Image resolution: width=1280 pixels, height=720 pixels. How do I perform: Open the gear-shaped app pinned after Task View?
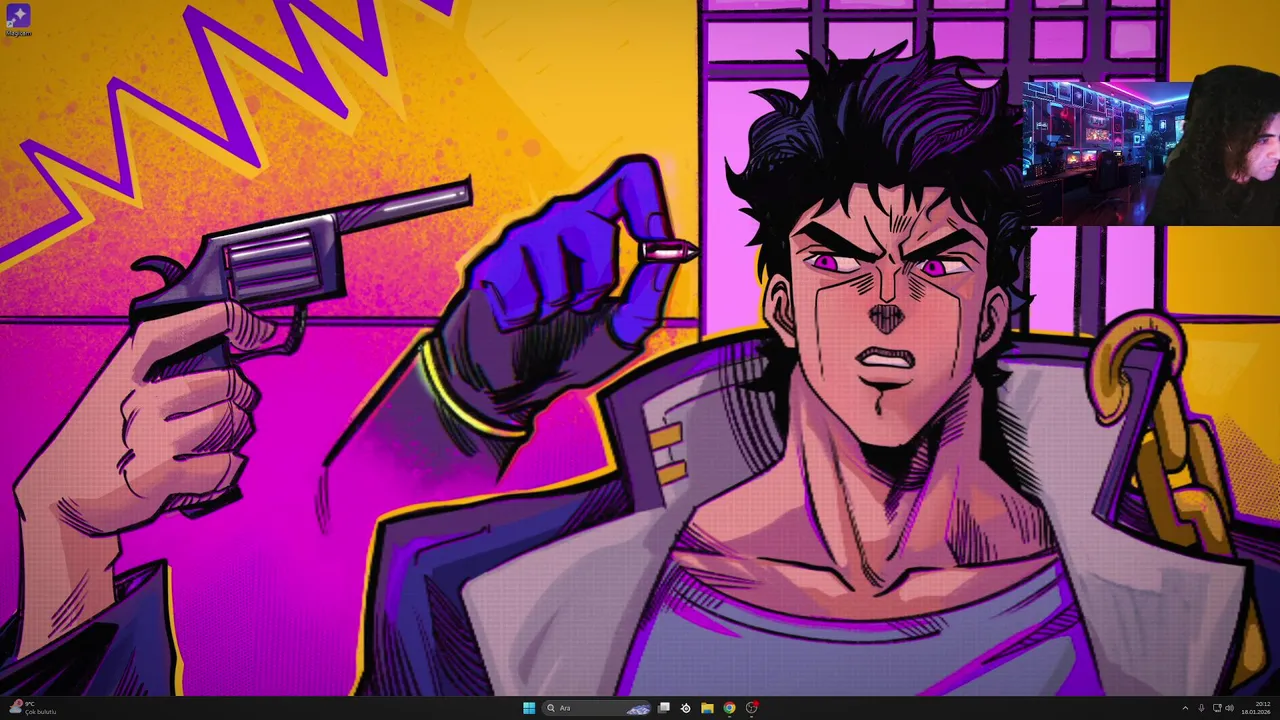click(685, 708)
